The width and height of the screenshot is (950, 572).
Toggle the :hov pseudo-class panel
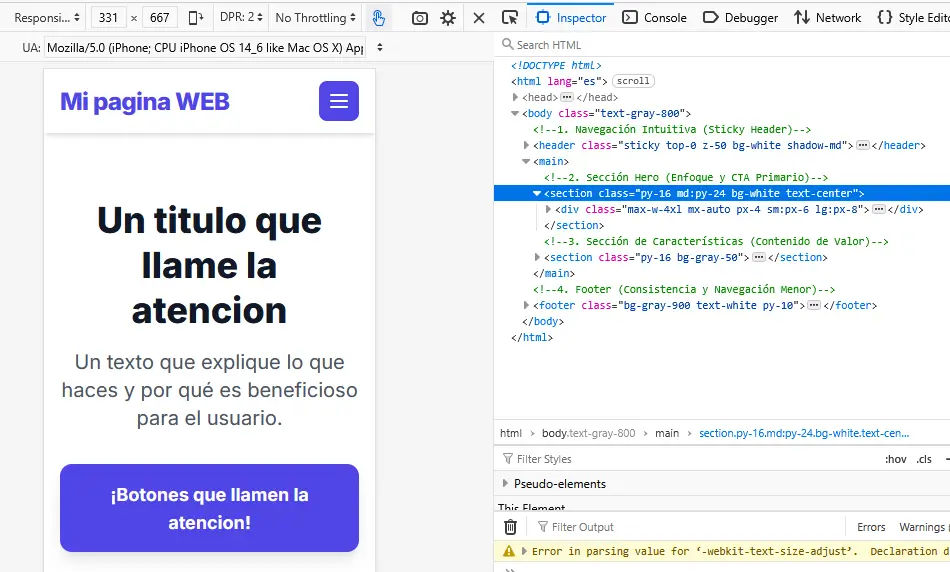click(895, 459)
